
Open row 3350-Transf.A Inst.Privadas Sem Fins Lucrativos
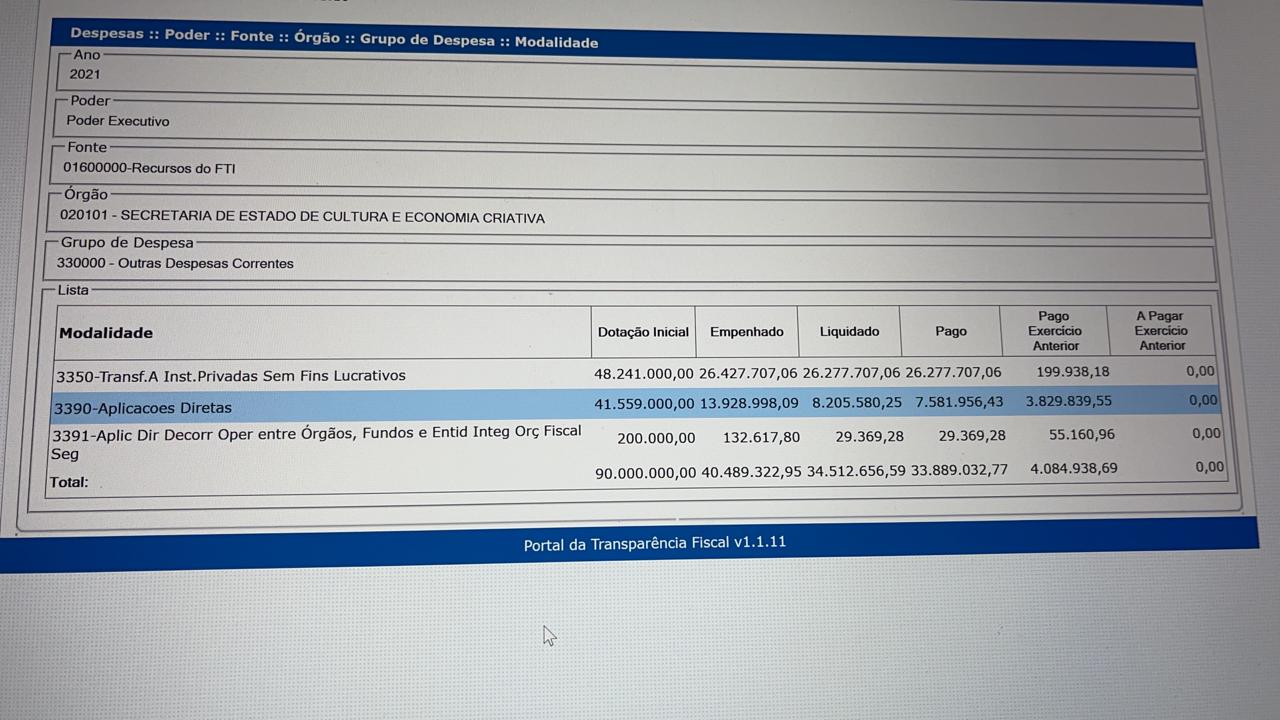[231, 376]
